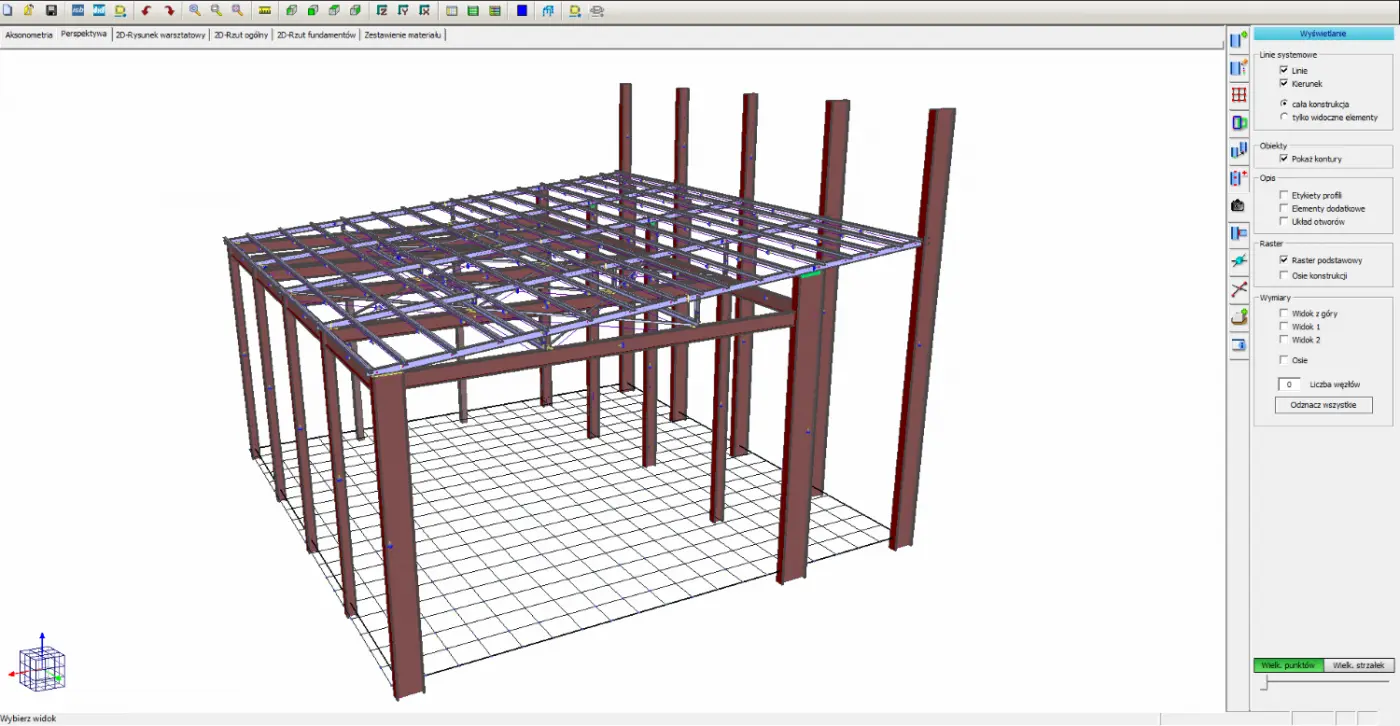Screen dimensions: 1400x726
Task: Open the Zestawienie materiału tab
Action: coord(402,34)
